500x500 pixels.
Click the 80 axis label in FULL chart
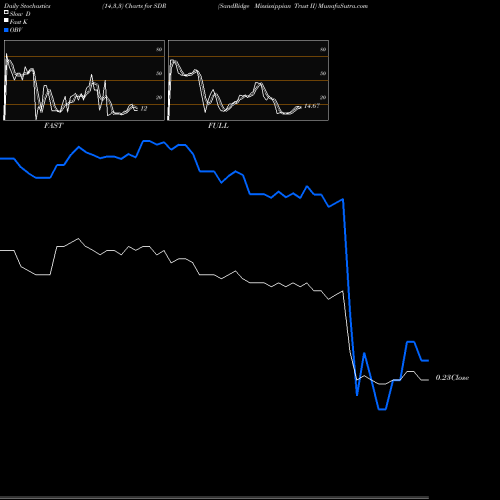click(x=323, y=49)
